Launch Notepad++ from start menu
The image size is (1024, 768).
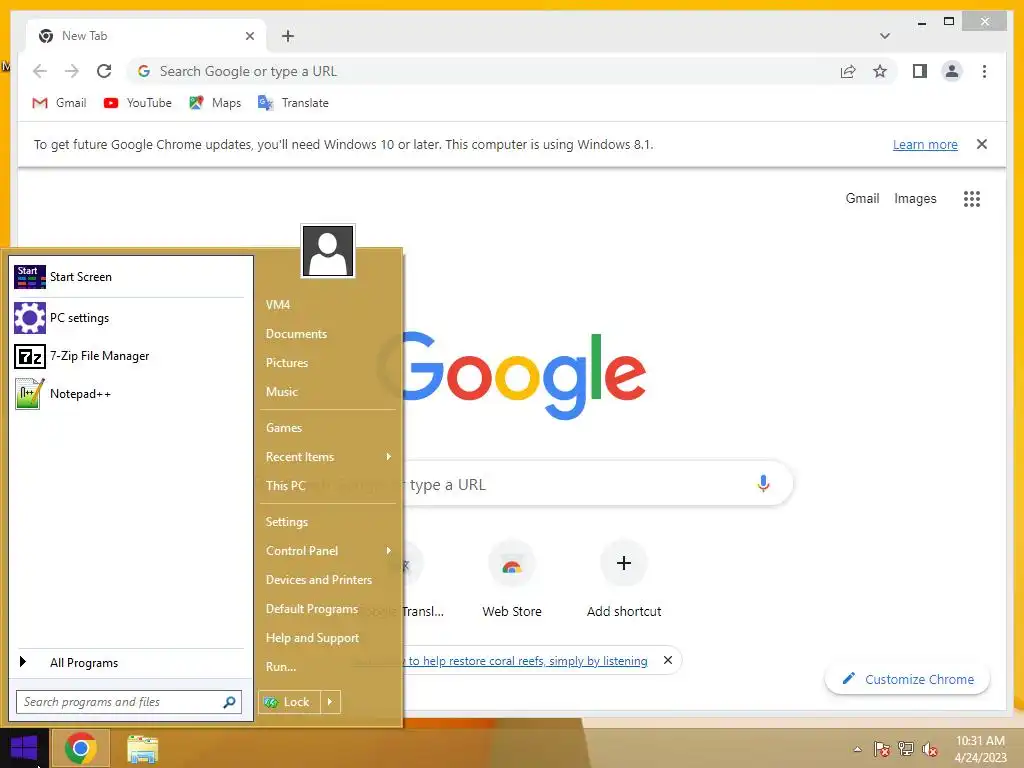tap(129, 394)
